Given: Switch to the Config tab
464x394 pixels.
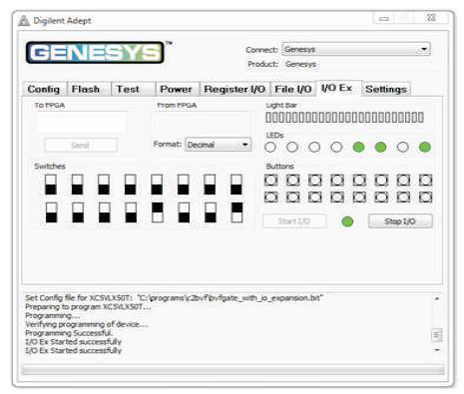Looking at the screenshot, I should click(x=45, y=89).
